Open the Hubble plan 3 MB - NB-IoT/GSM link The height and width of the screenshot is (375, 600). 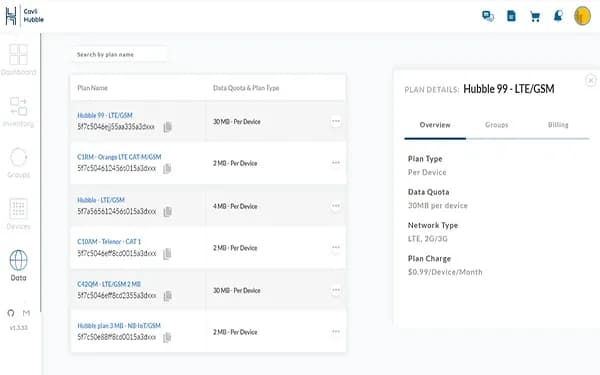119,326
